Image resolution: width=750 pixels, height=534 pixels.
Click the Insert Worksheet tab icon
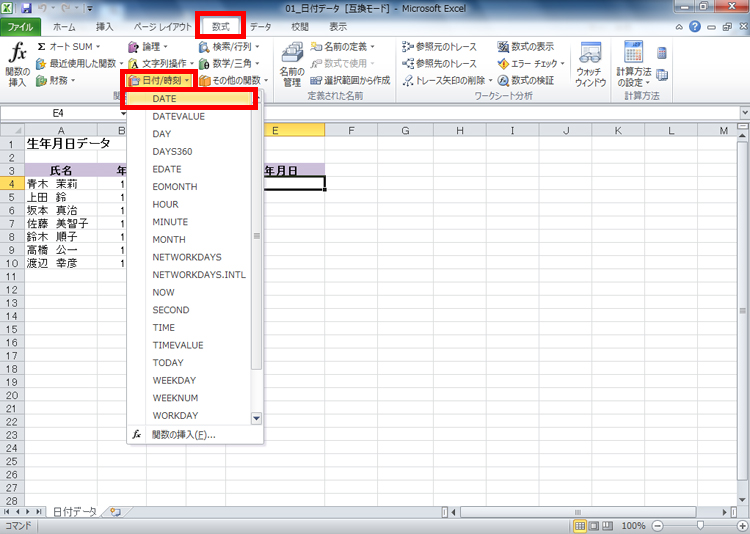tap(115, 512)
